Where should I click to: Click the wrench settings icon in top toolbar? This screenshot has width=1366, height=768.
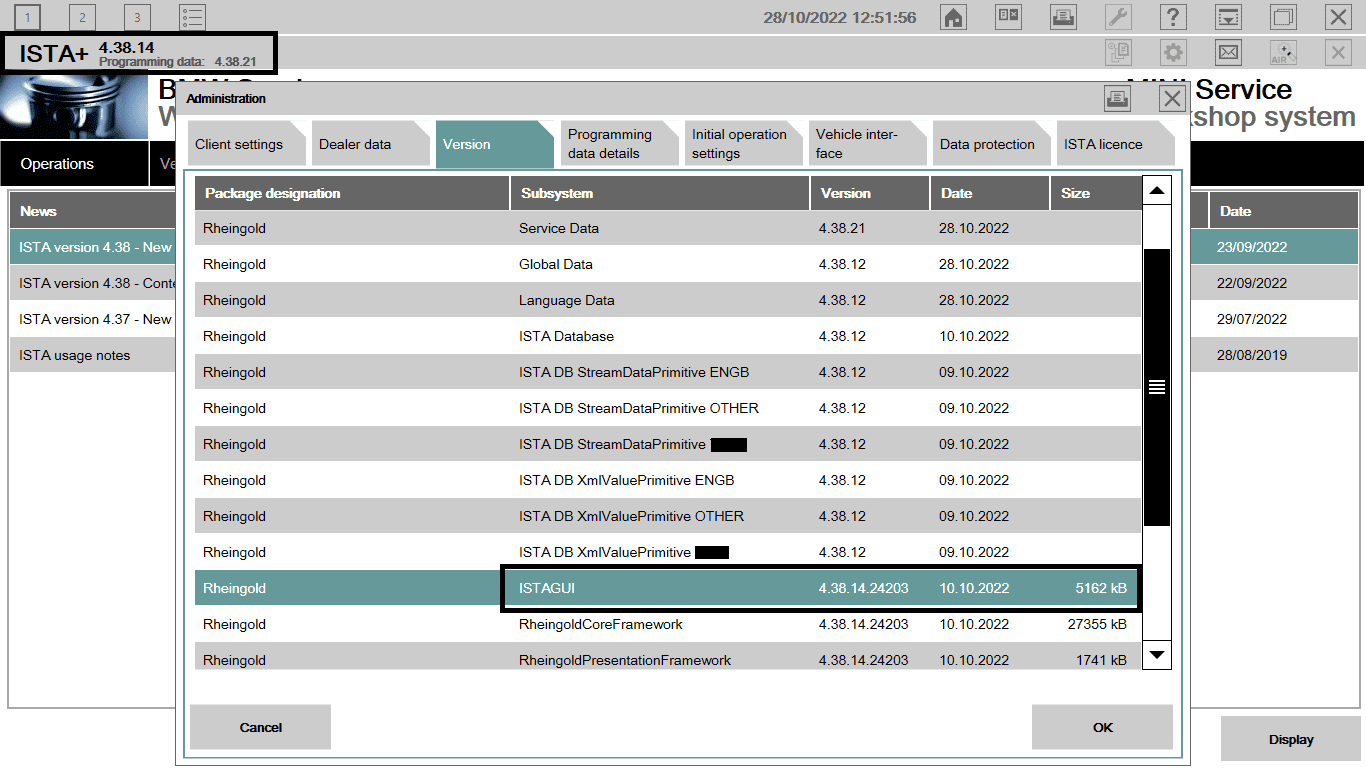point(1118,17)
